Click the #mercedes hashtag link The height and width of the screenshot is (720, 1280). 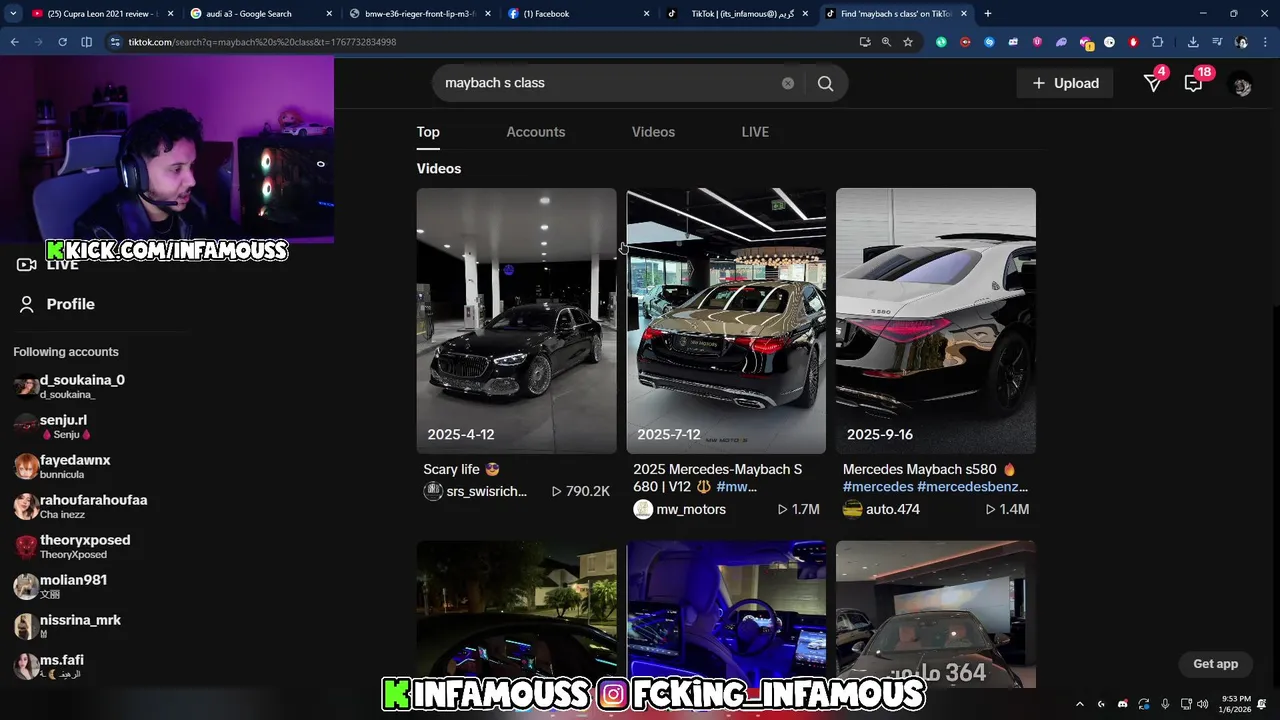878,487
